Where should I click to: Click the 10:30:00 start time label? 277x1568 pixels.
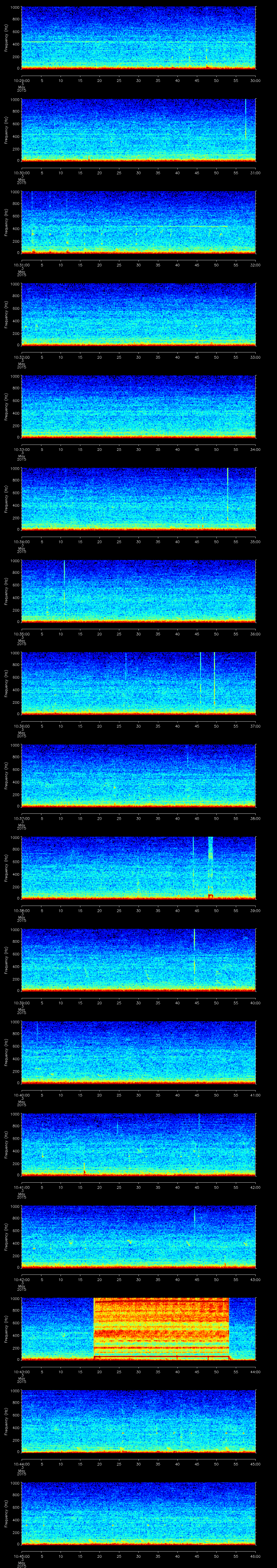click(22, 173)
